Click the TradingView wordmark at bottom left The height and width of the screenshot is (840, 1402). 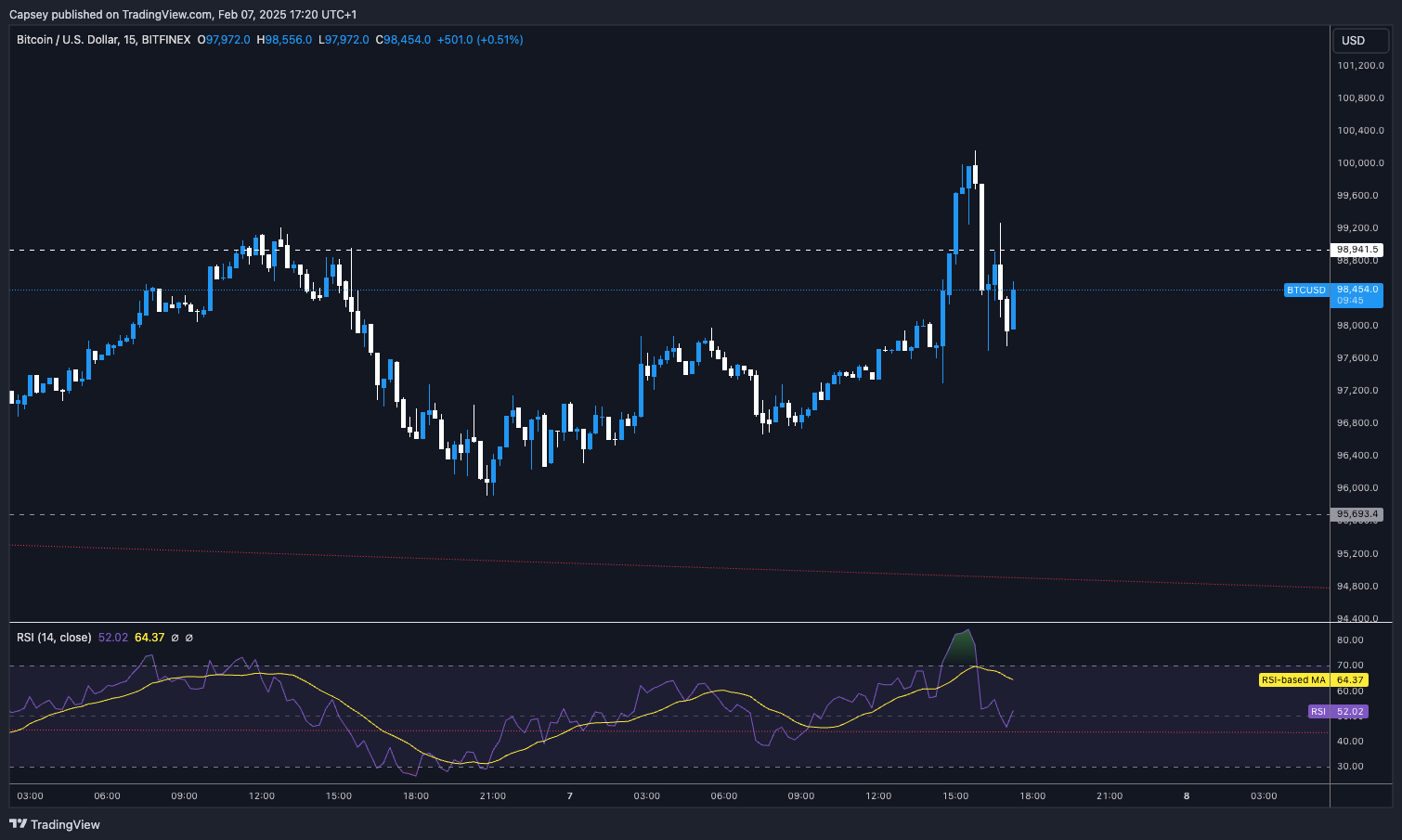(x=65, y=824)
